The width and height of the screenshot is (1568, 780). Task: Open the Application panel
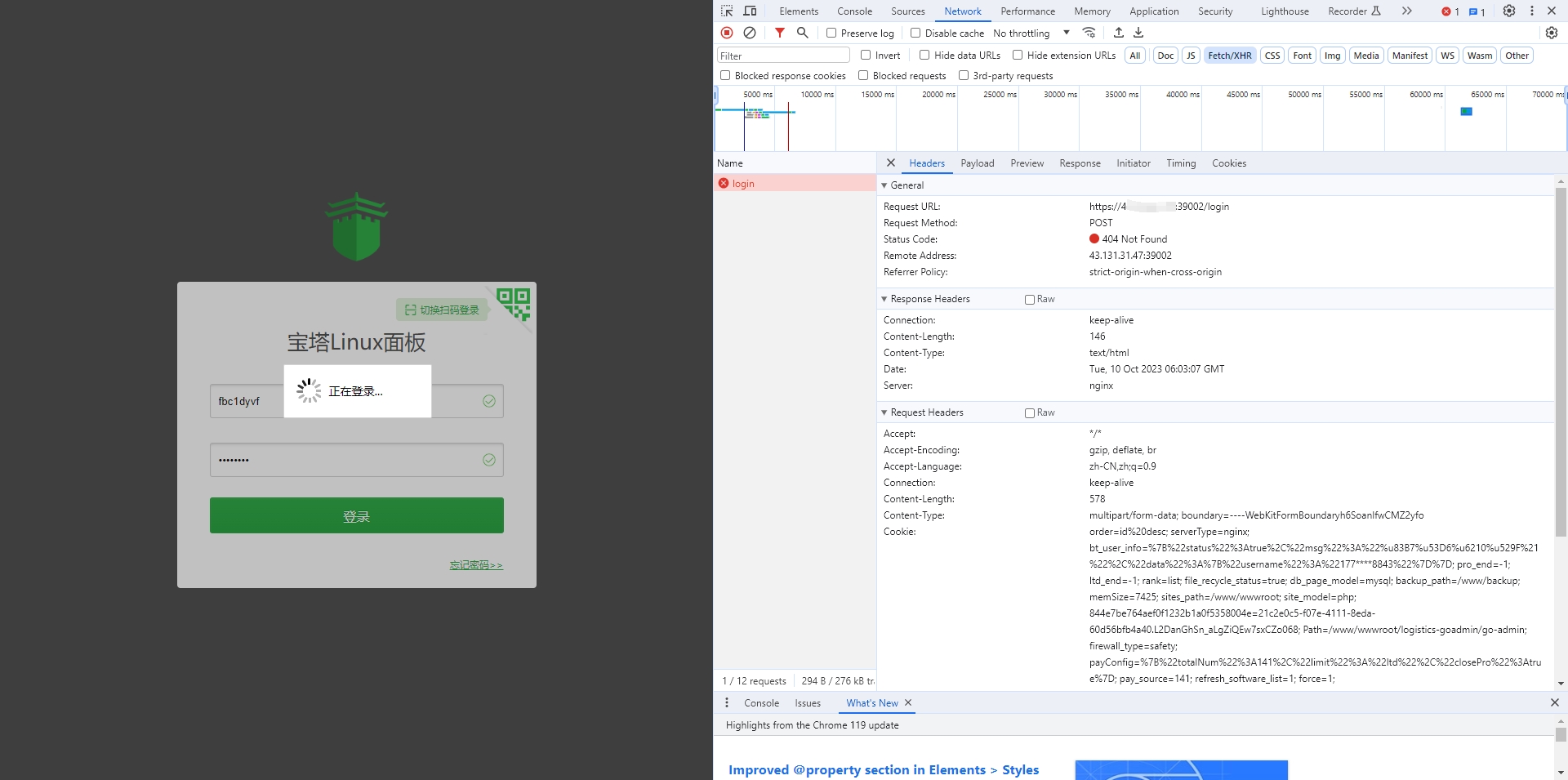(1154, 11)
